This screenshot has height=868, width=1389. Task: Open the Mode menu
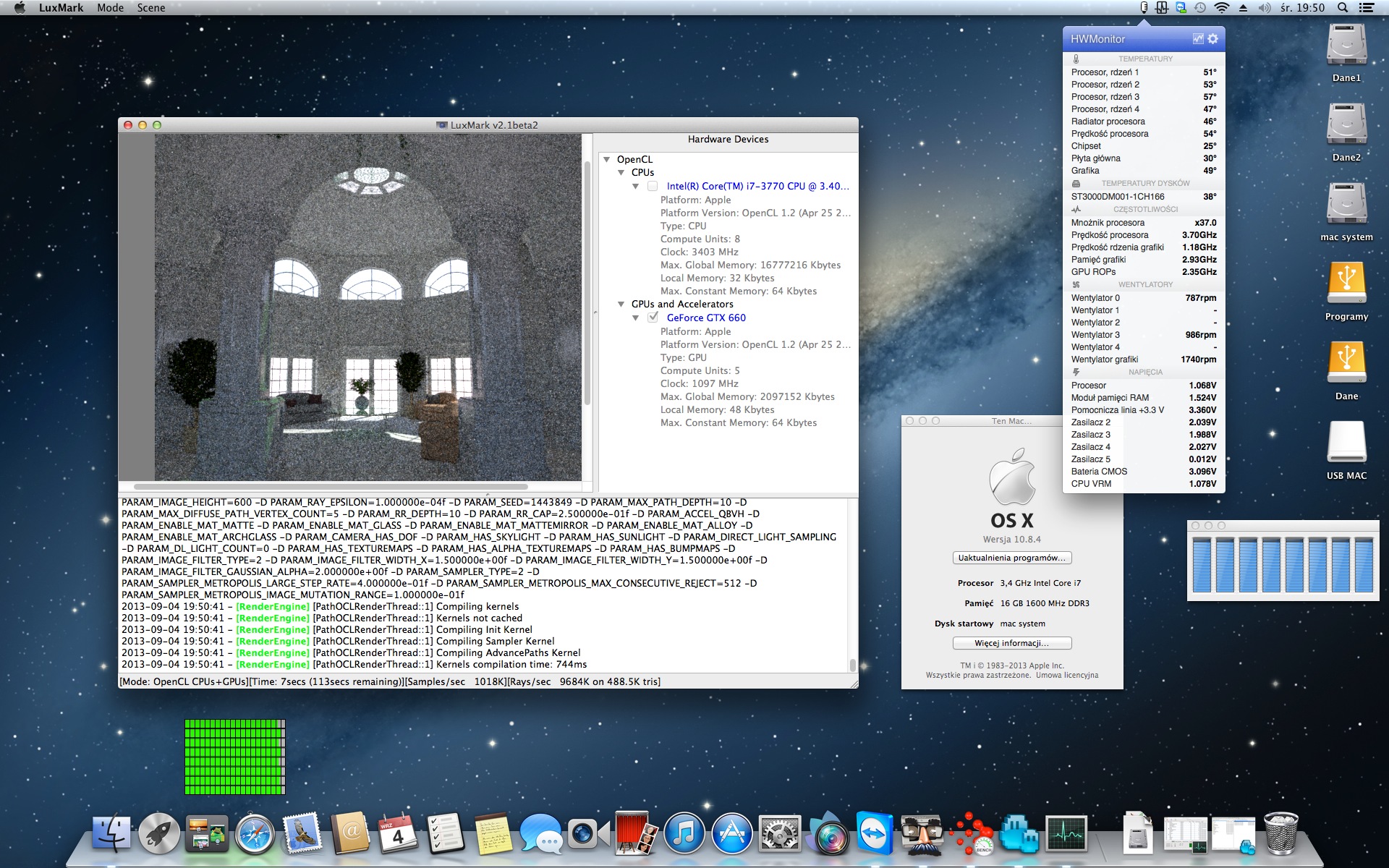pyautogui.click(x=110, y=8)
